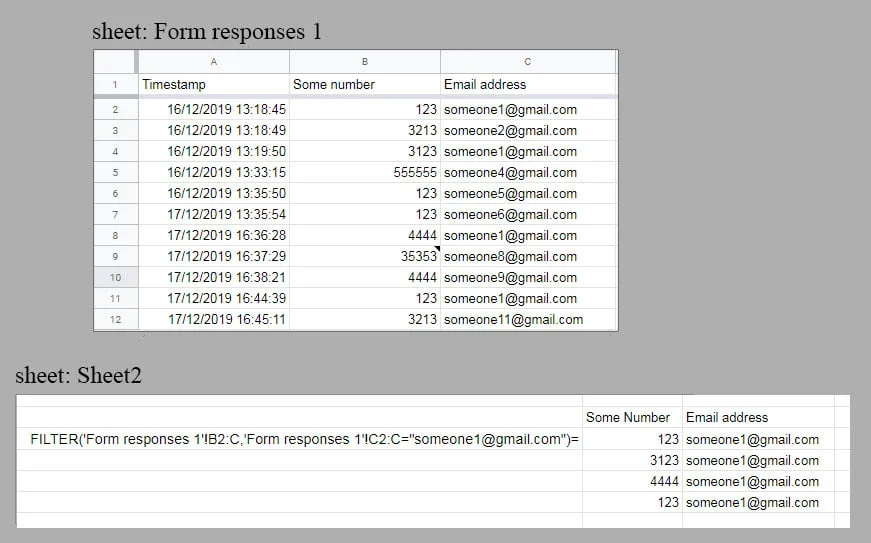The height and width of the screenshot is (543, 871).
Task: Select cell with timestamp 16/12/2019 13:35:50
Action: click(214, 193)
